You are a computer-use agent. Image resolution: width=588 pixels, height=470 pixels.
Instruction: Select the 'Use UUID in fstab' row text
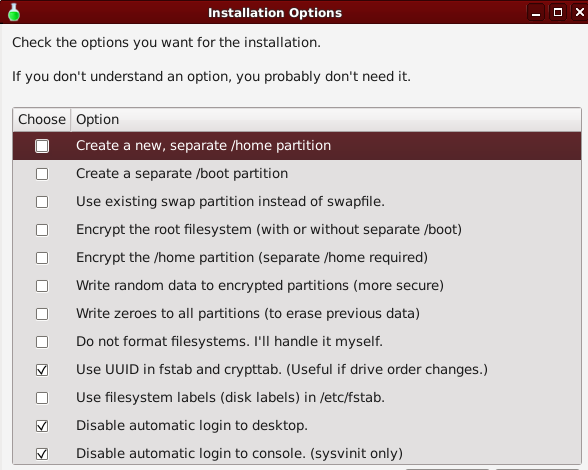tap(282, 369)
